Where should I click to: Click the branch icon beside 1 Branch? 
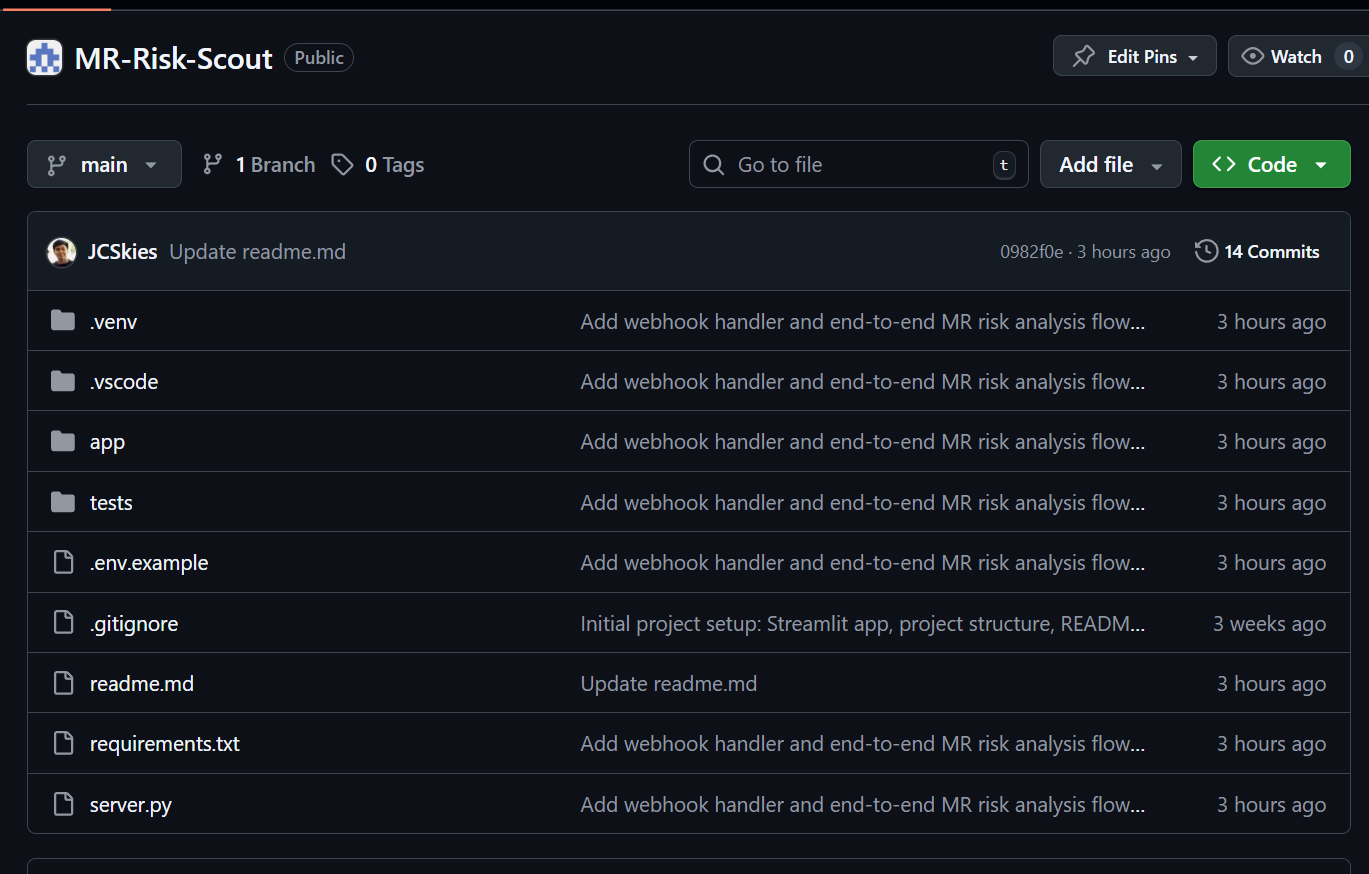pyautogui.click(x=212, y=165)
